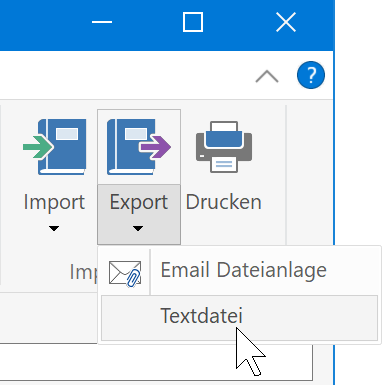
Task: Close the window with the X button
Action: (x=286, y=22)
